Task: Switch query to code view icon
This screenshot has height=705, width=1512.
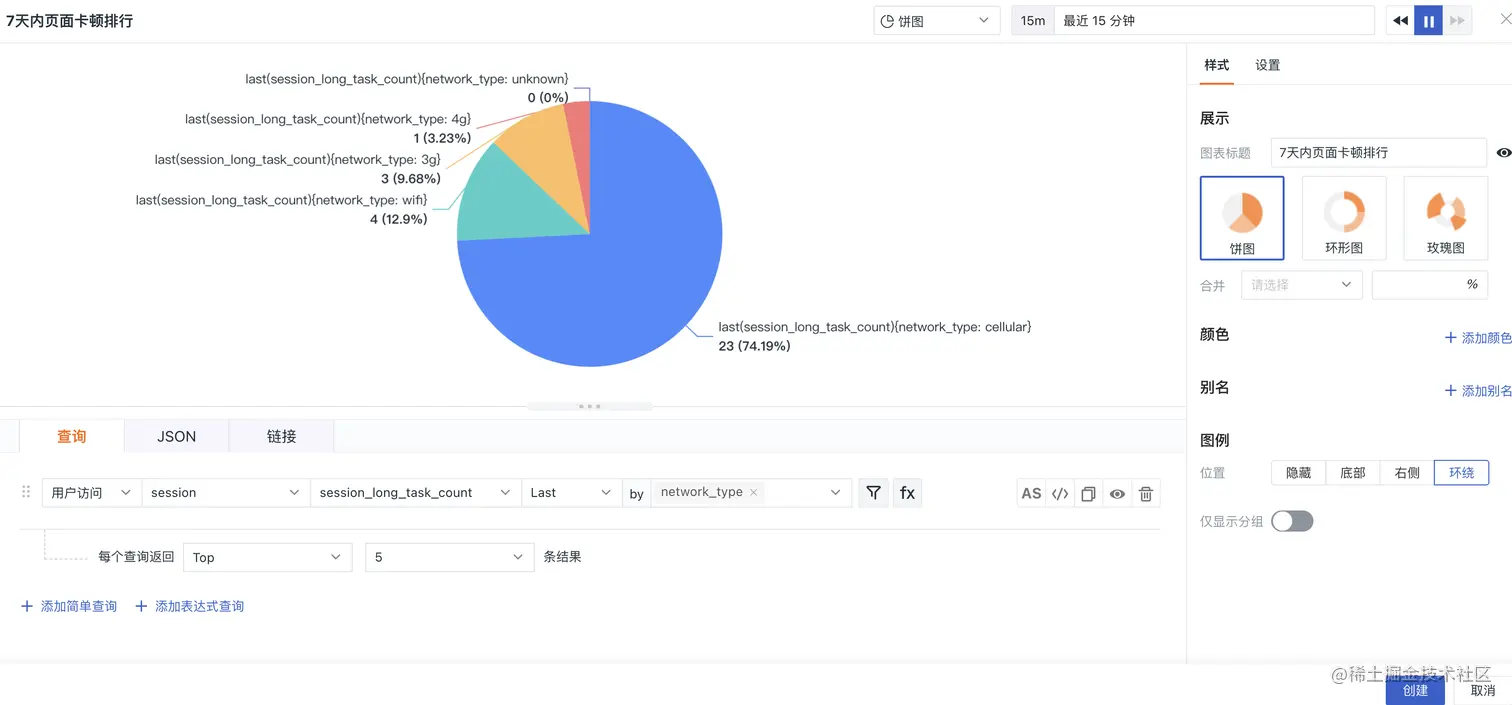Action: [1060, 493]
